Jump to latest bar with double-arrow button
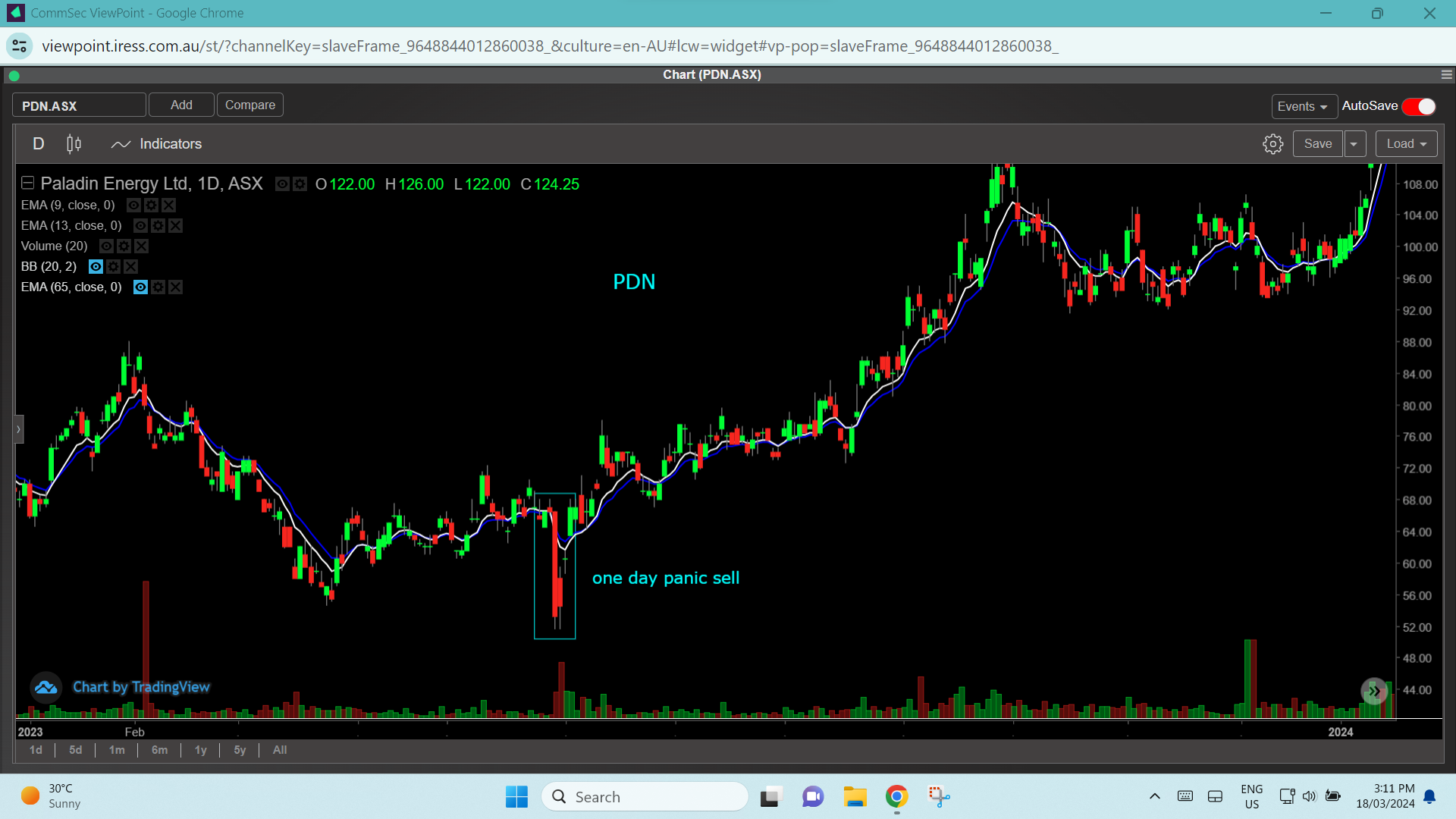Viewport: 1456px width, 819px height. [x=1374, y=692]
